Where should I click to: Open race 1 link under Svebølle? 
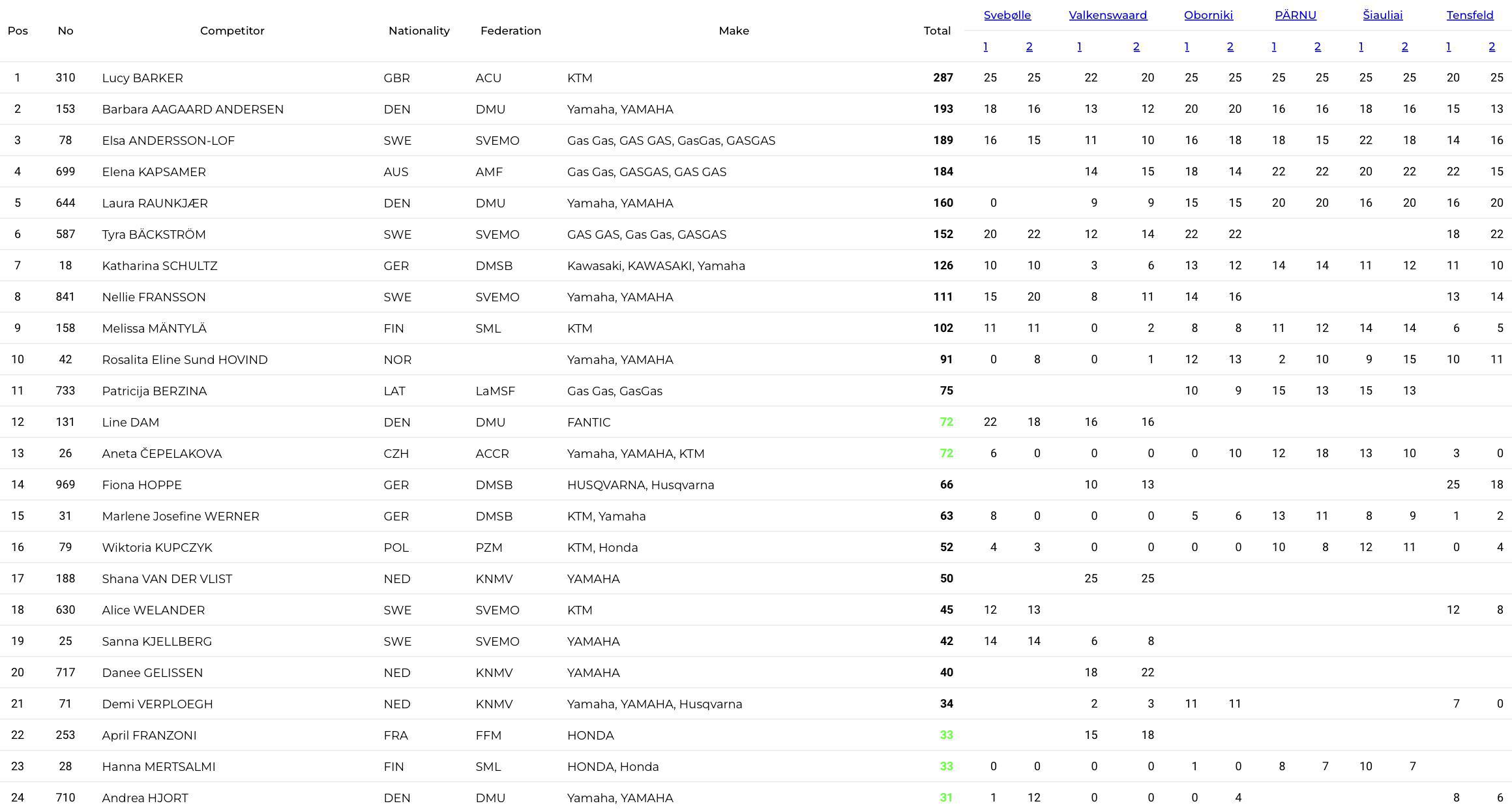(x=985, y=46)
